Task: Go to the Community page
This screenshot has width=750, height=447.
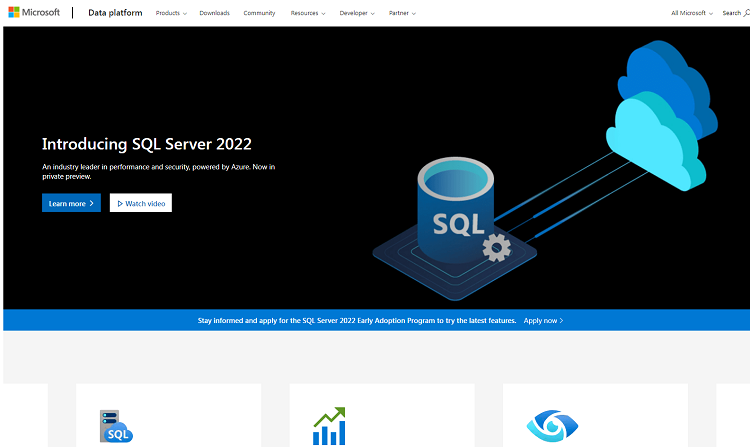Action: [259, 13]
